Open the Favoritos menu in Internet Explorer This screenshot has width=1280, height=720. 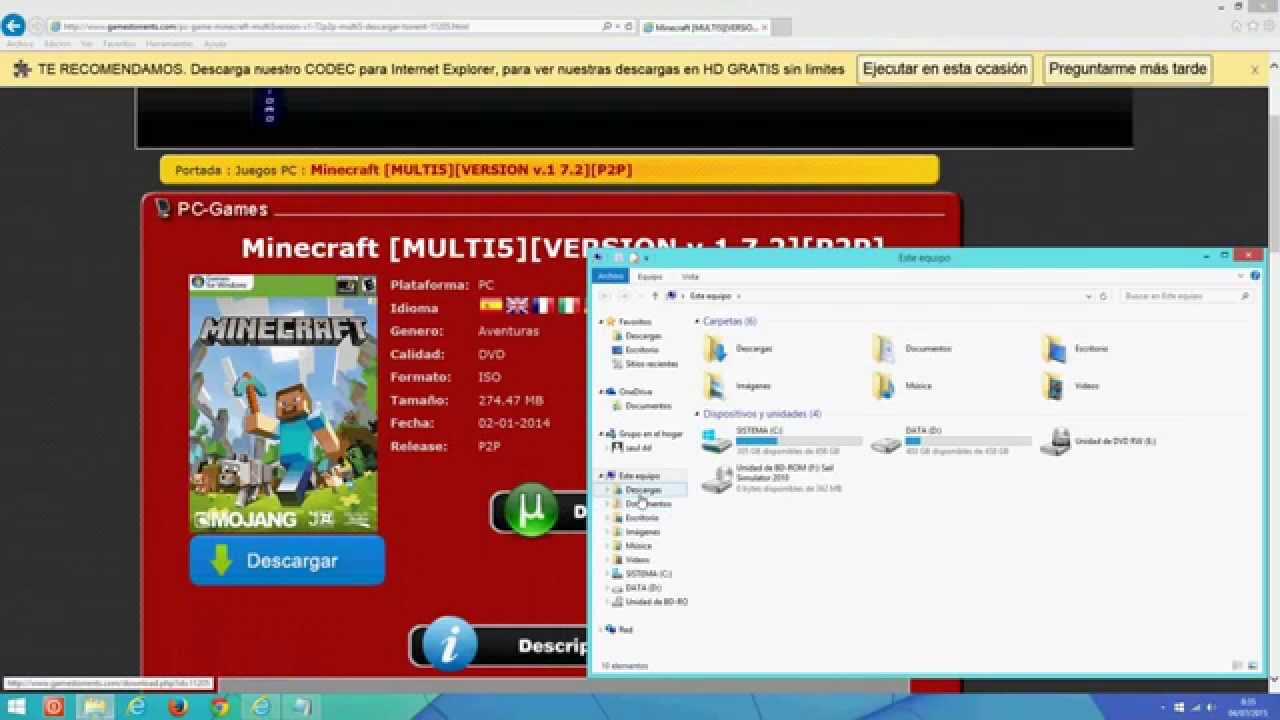click(119, 44)
